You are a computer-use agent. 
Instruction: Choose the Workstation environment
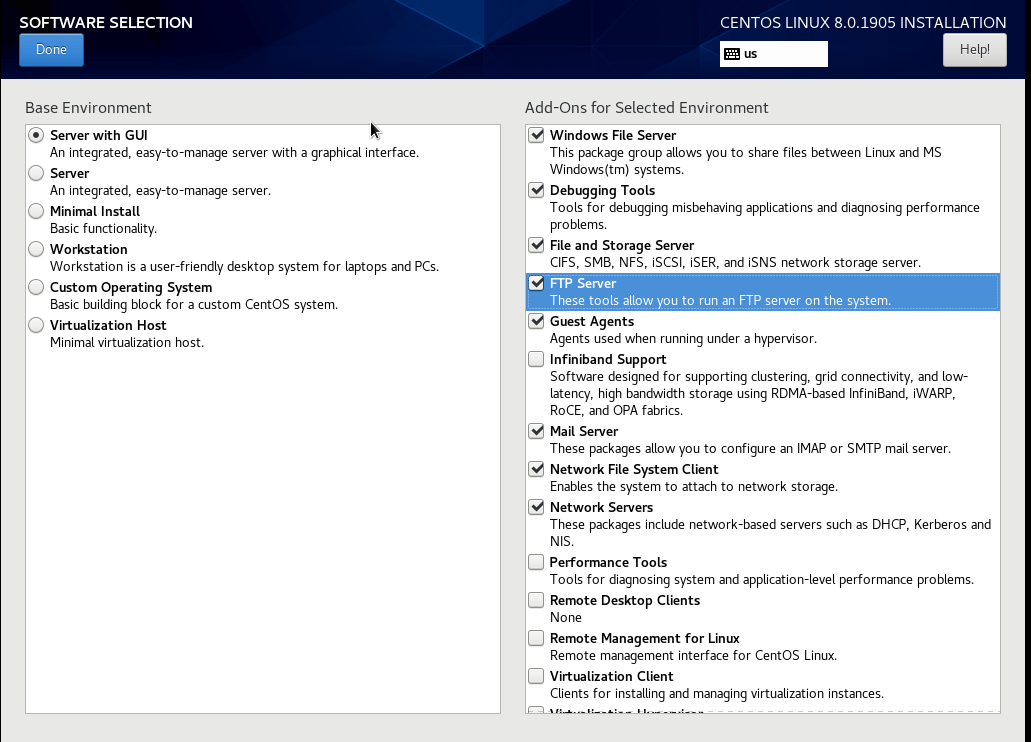(x=36, y=249)
